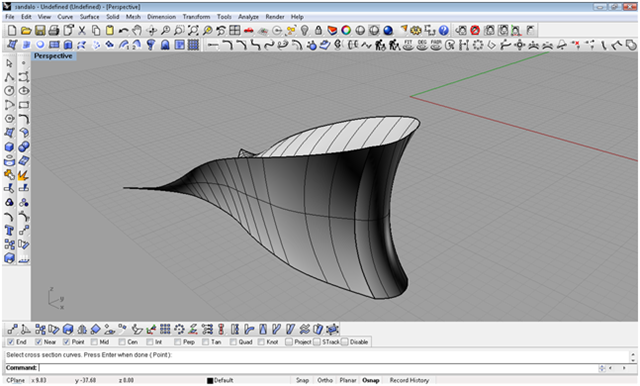Toggle the Disable osnap option
Viewport: 640px width, 386px height.
(344, 342)
